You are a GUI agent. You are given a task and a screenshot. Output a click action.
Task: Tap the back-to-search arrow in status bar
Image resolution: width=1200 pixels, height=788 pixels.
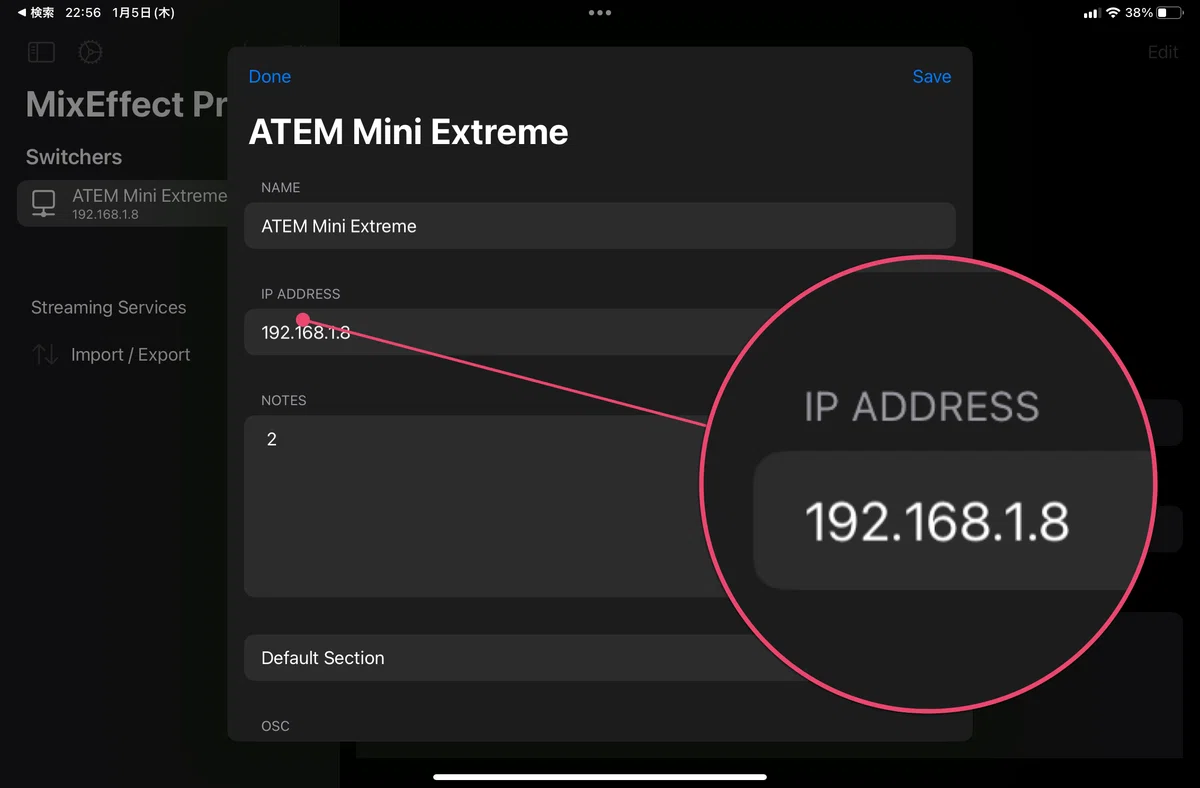[x=35, y=13]
